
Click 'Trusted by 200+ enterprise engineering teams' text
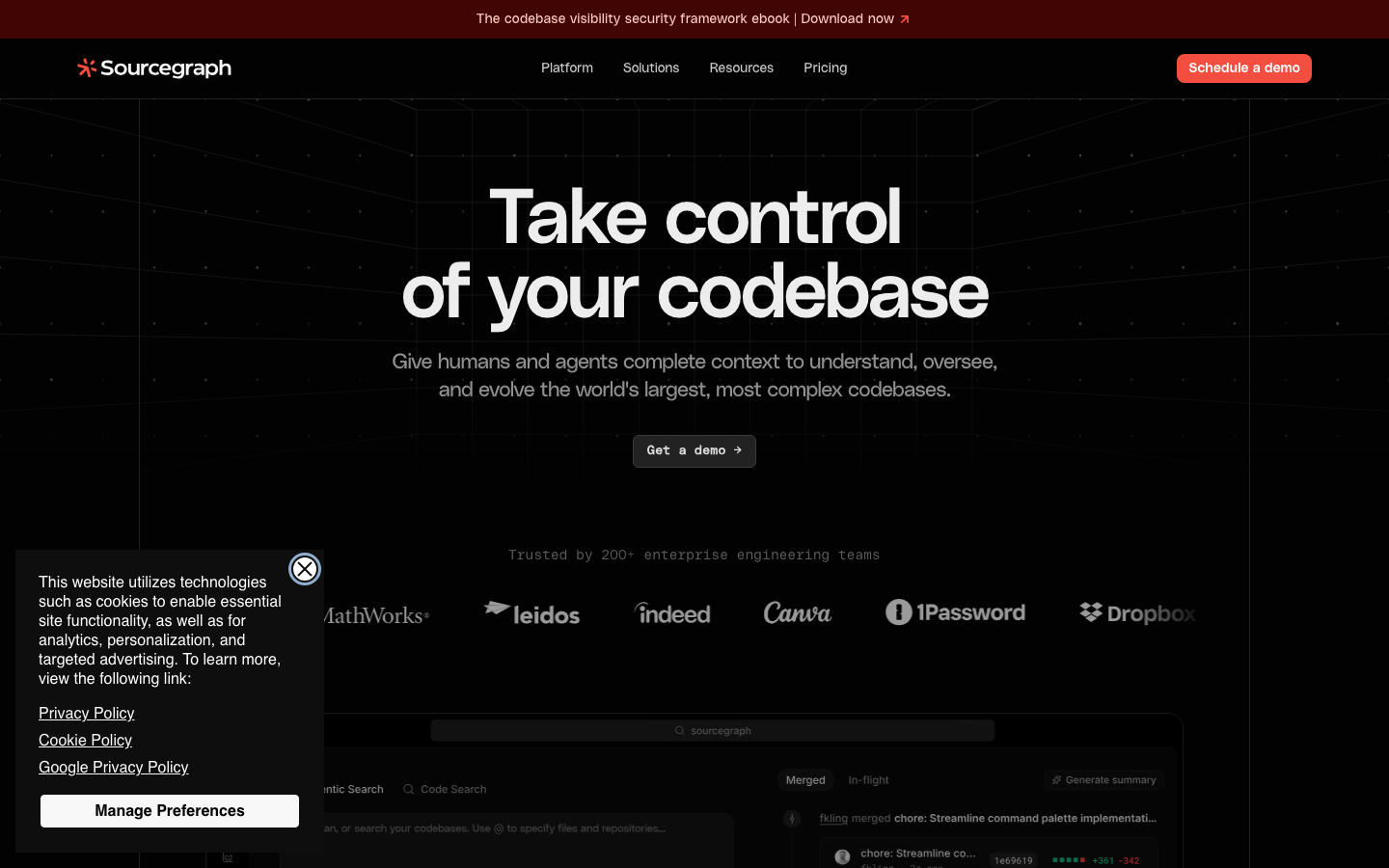pyautogui.click(x=694, y=555)
